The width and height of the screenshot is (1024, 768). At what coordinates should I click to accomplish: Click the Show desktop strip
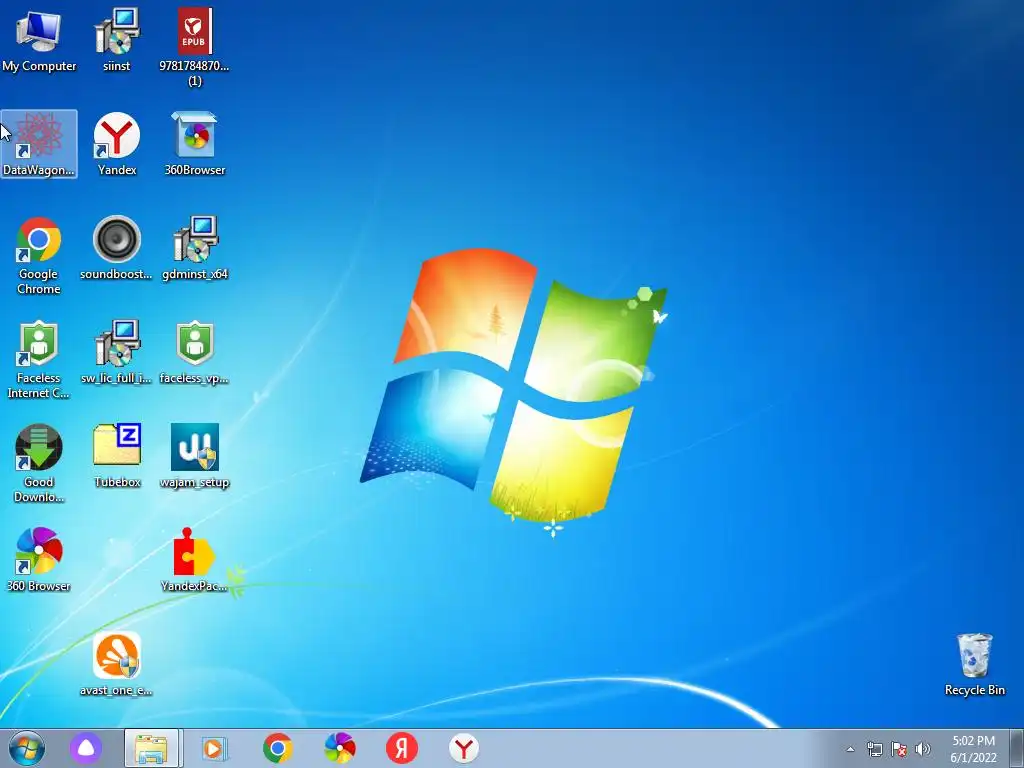1017,748
